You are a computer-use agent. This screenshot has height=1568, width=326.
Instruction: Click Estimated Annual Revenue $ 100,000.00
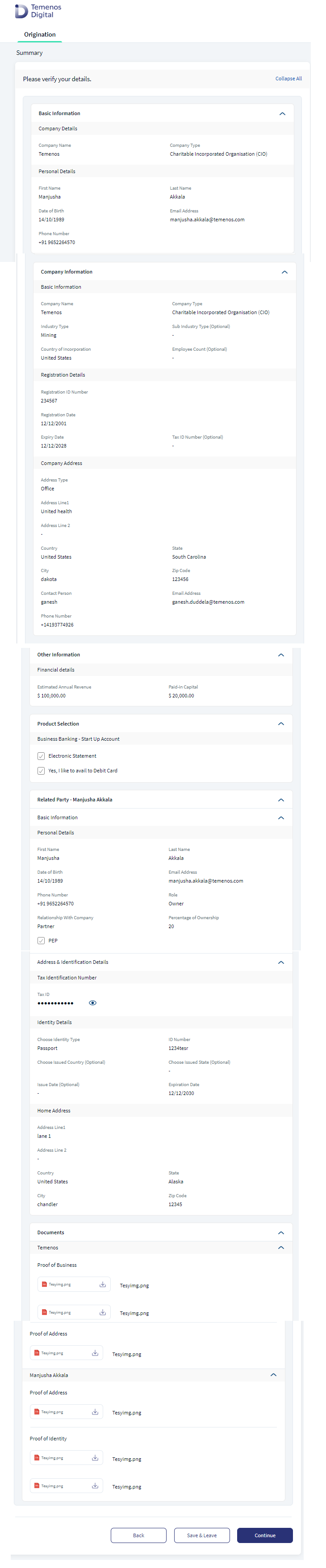pos(51,696)
